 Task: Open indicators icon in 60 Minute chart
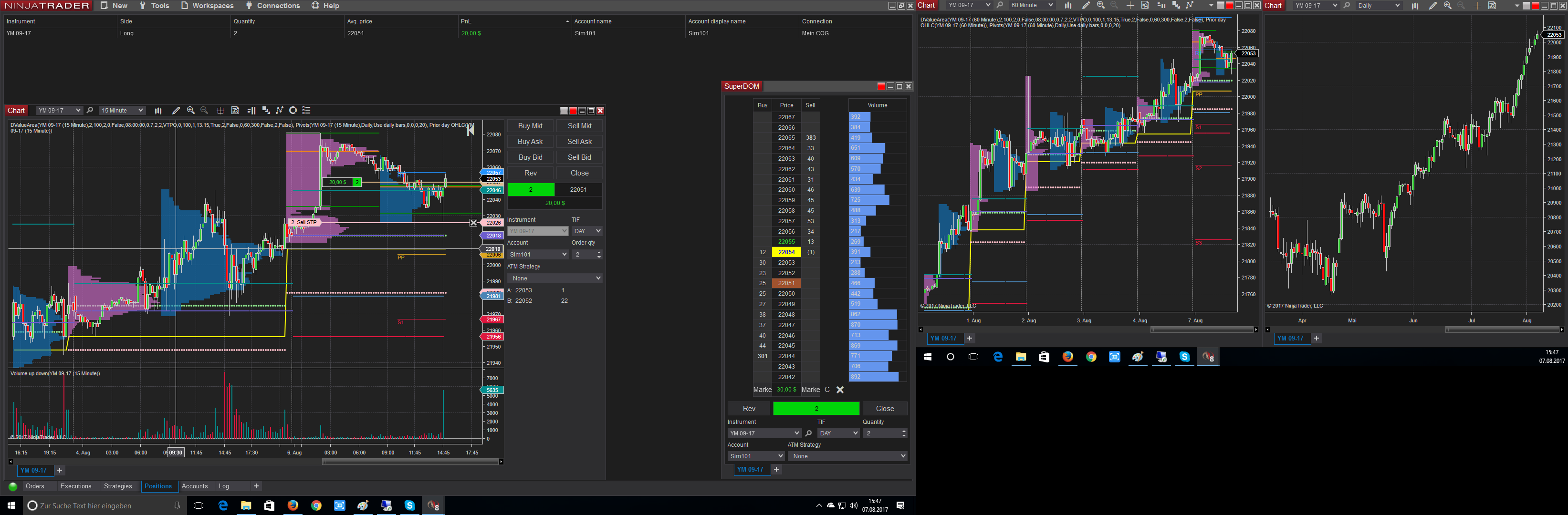(x=1190, y=5)
